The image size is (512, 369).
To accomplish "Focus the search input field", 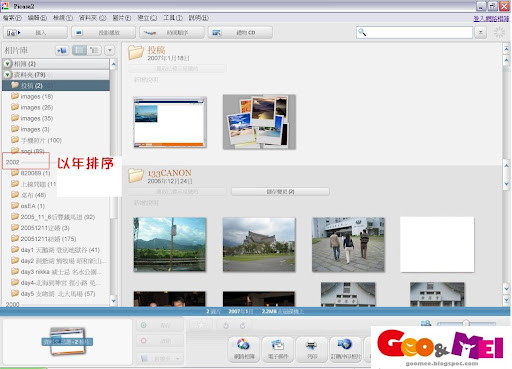I will coord(414,32).
